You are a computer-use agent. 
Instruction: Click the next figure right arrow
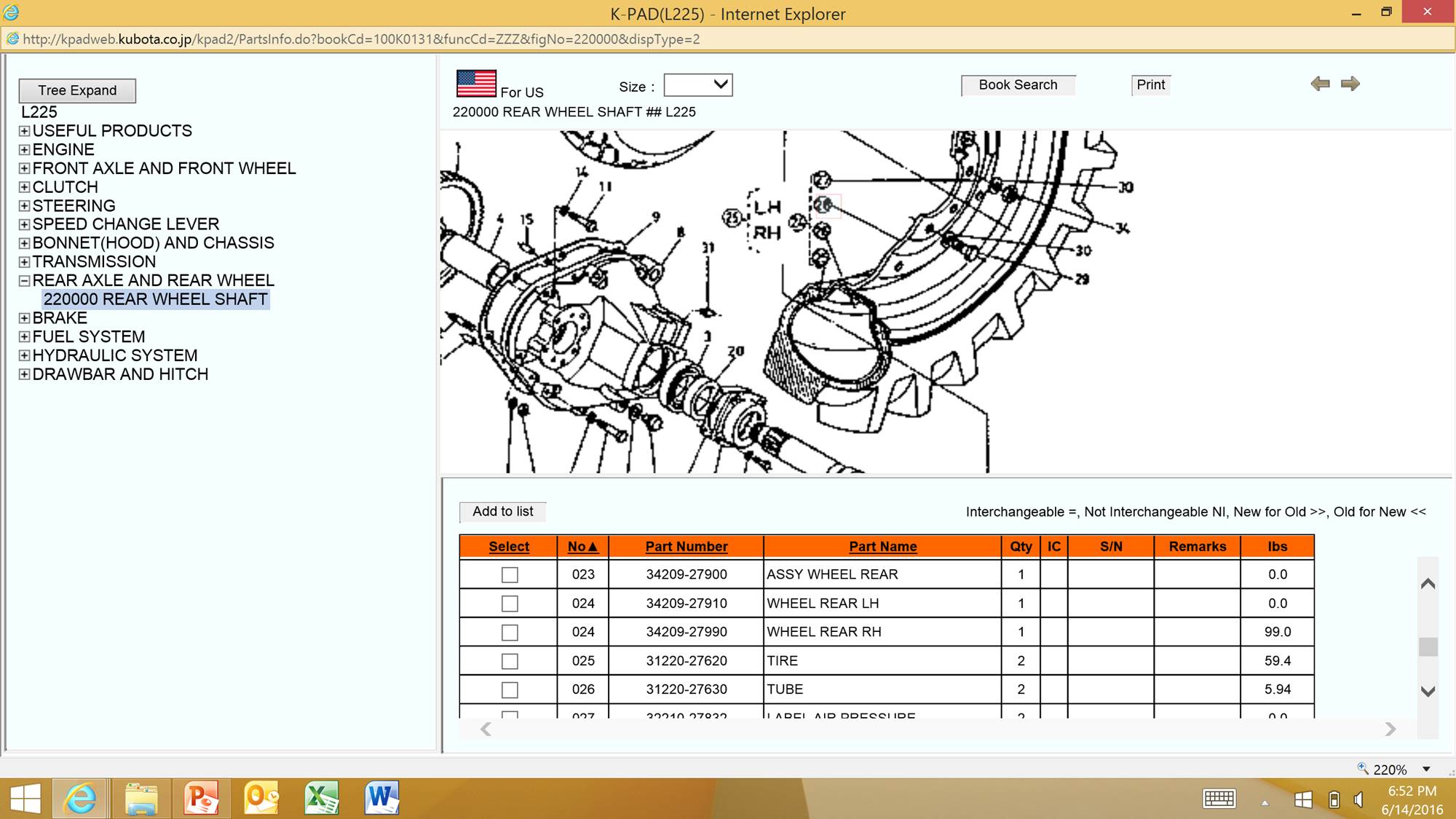click(1350, 84)
